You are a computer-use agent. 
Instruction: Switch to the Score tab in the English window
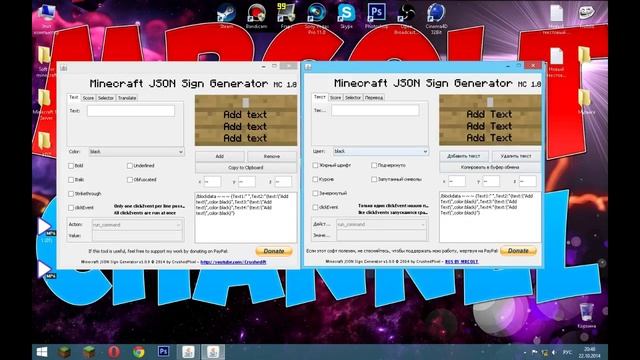88,98
